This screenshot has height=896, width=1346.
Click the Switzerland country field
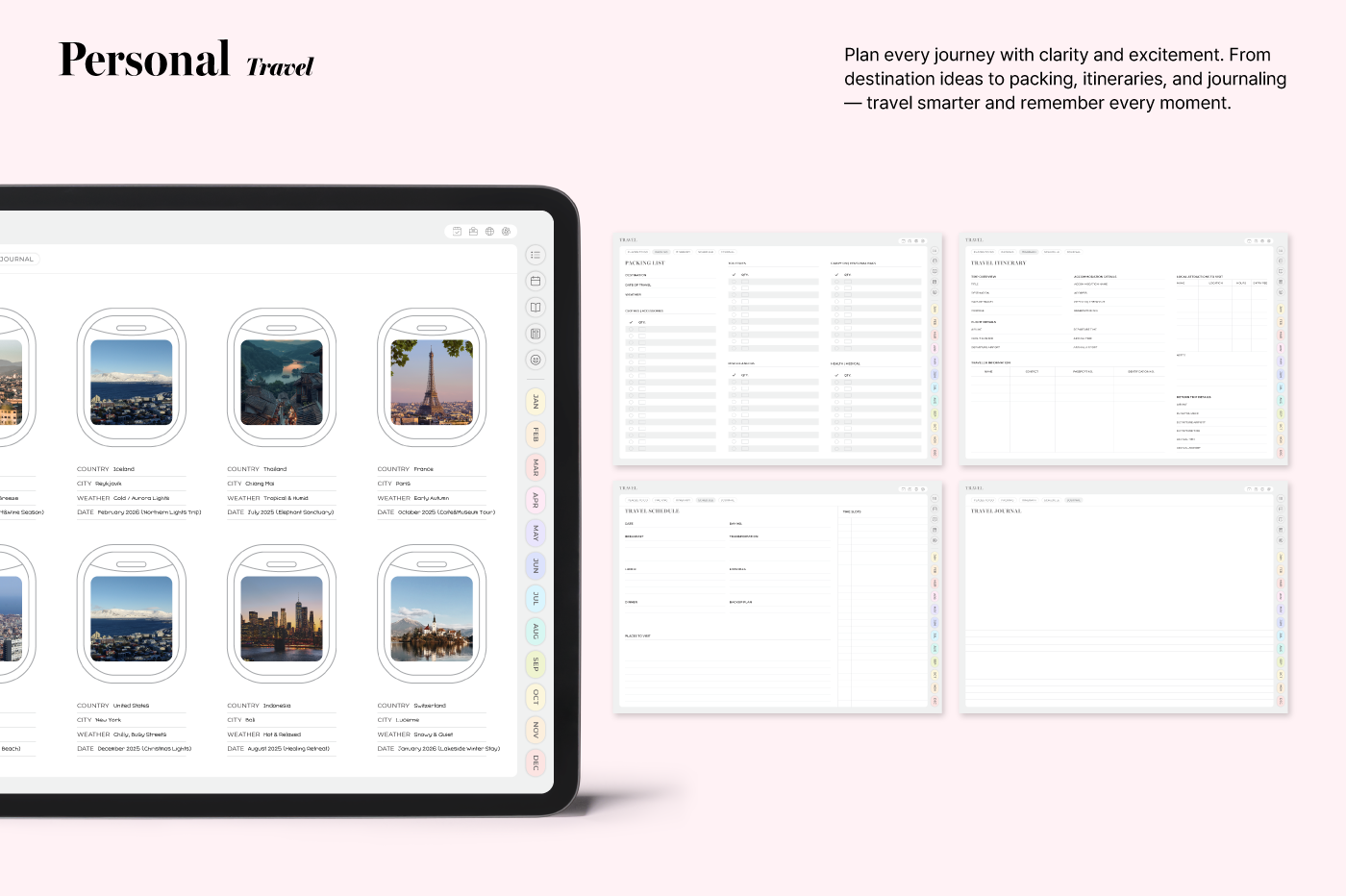coord(430,706)
